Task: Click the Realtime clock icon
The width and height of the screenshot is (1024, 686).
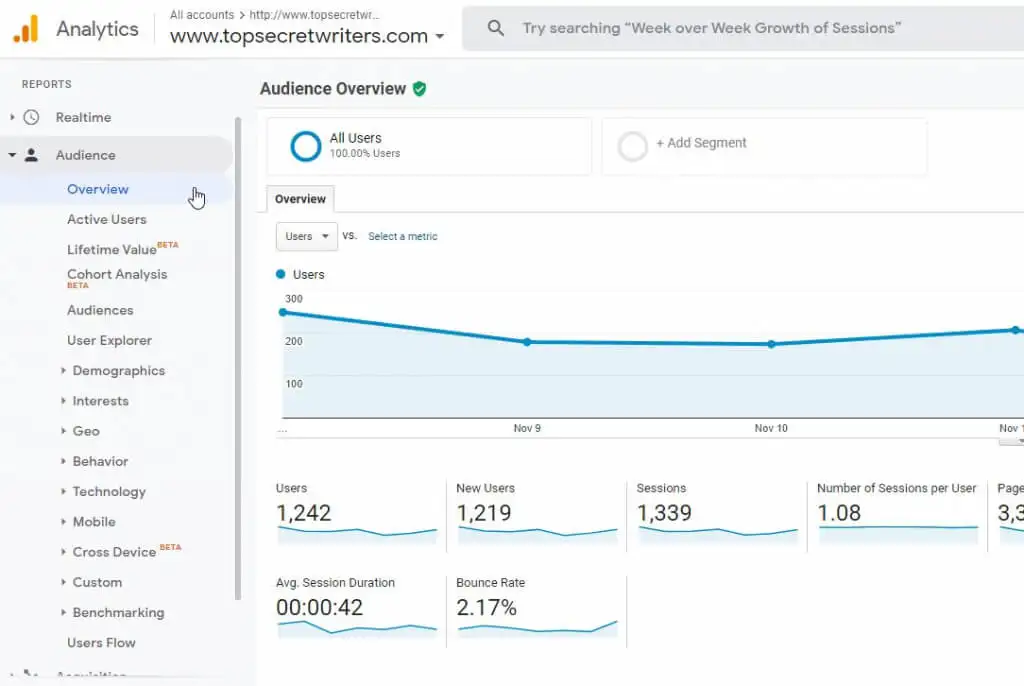Action: [31, 118]
